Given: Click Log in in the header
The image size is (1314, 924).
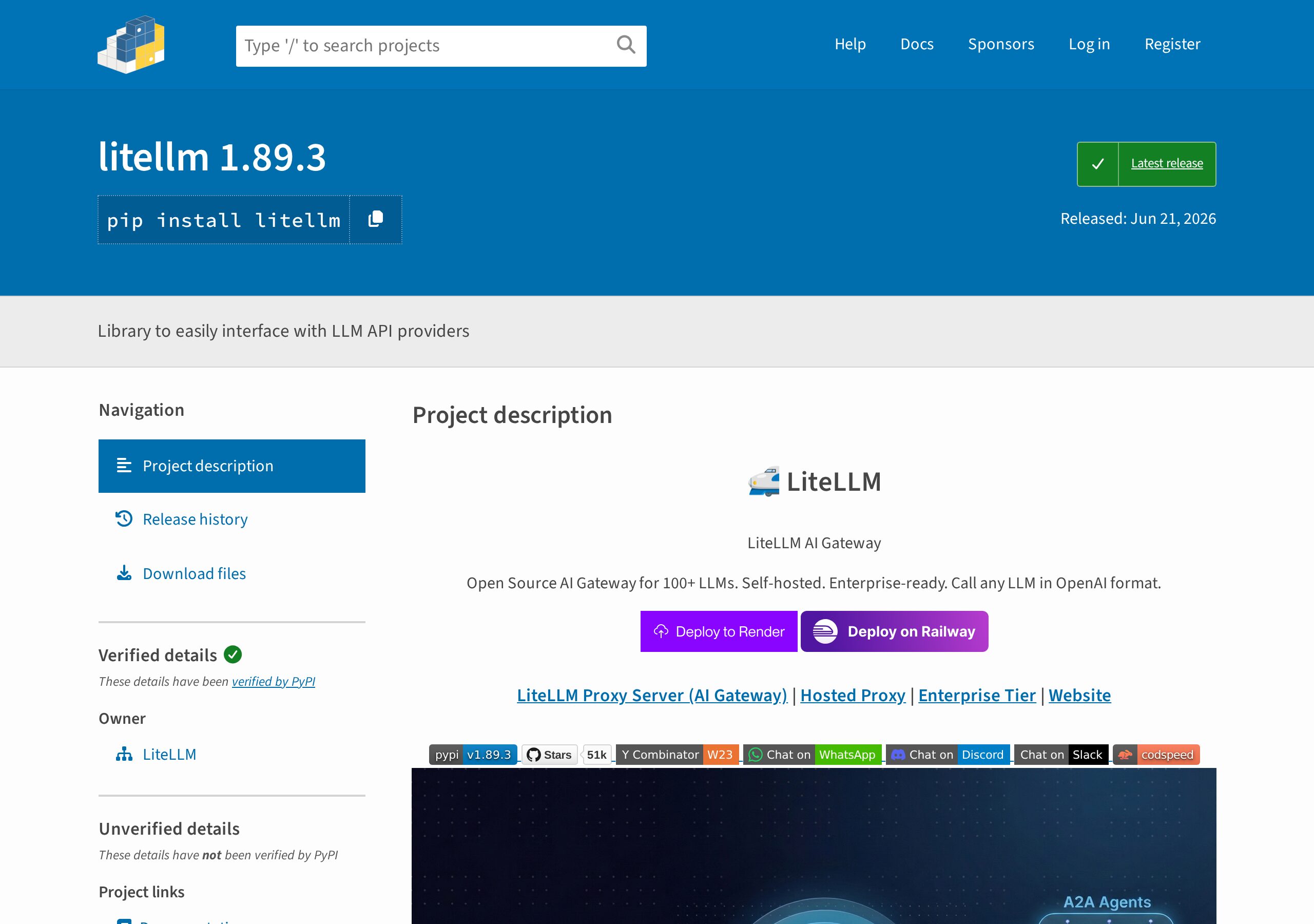Looking at the screenshot, I should pyautogui.click(x=1089, y=44).
